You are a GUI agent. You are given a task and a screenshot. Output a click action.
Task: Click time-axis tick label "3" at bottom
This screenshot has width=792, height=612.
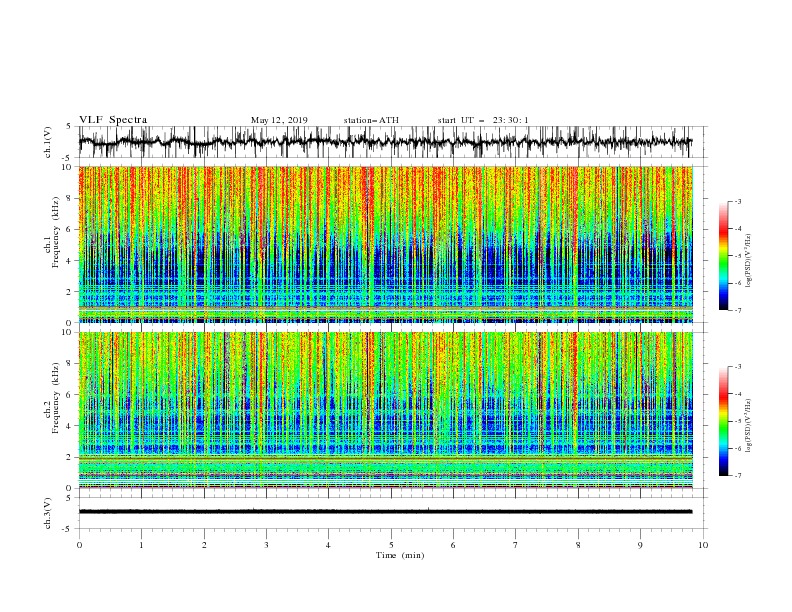(x=266, y=545)
